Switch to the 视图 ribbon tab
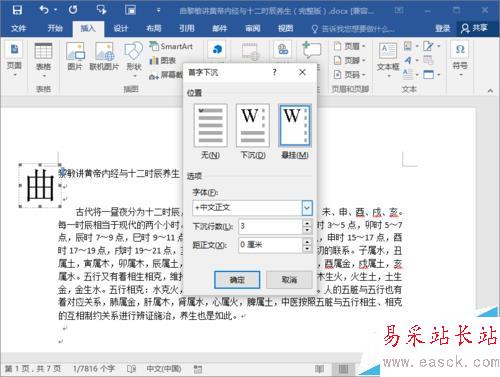The width and height of the screenshot is (500, 377). 286,28
